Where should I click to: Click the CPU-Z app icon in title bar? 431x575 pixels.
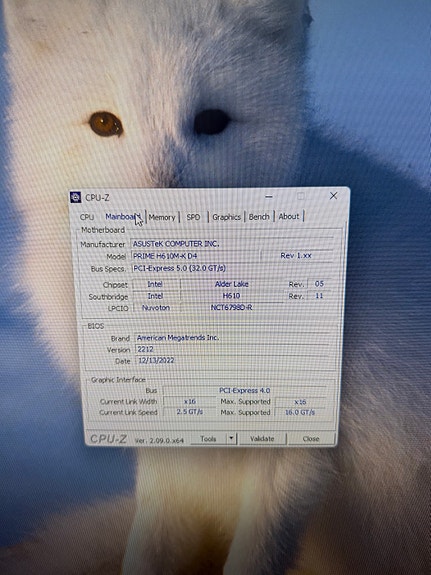[76, 197]
